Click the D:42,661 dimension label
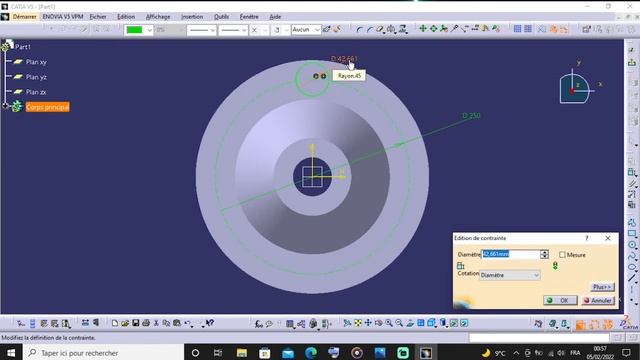 click(x=344, y=59)
